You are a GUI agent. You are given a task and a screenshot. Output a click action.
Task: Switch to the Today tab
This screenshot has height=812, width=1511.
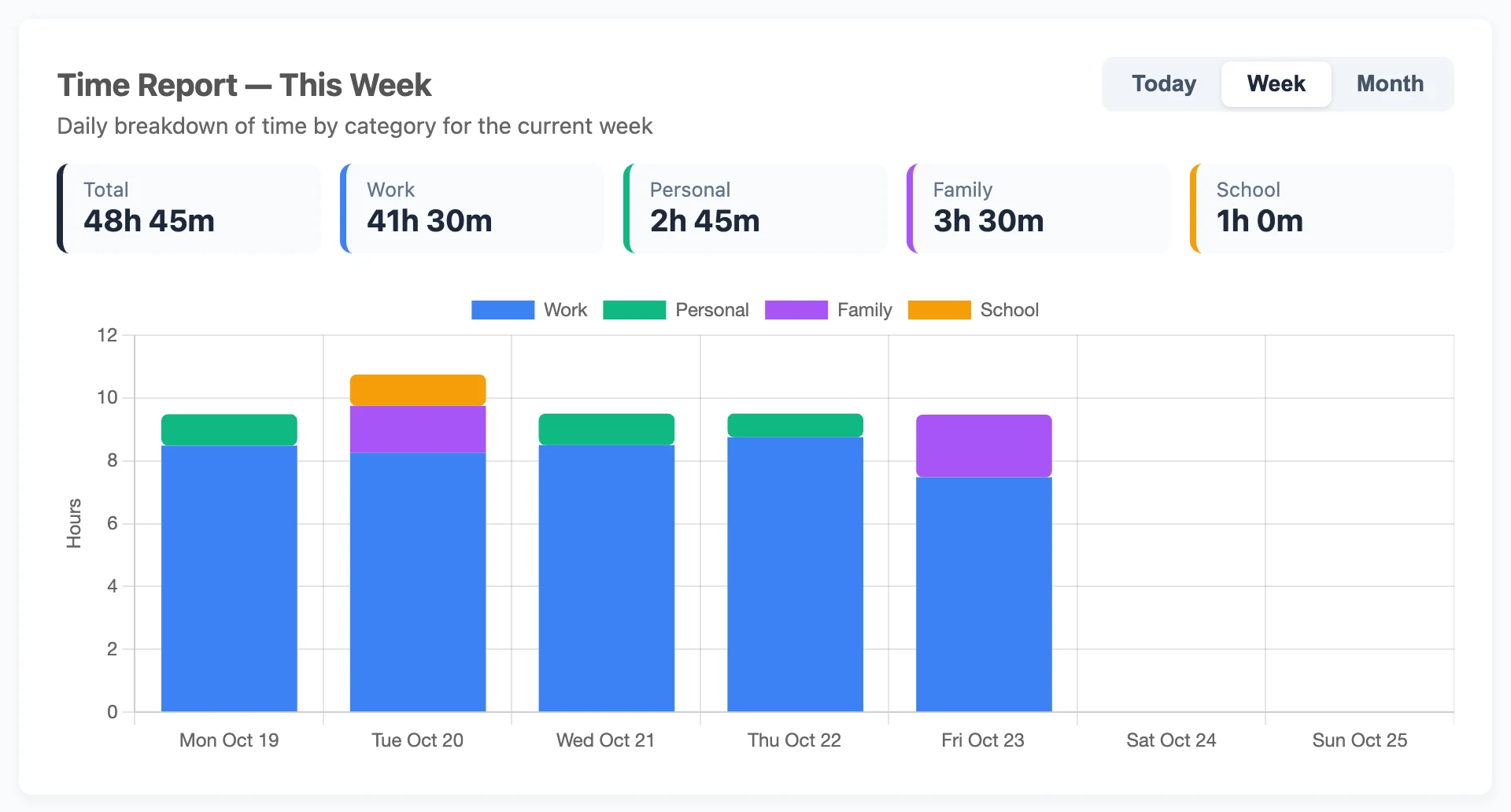1164,84
